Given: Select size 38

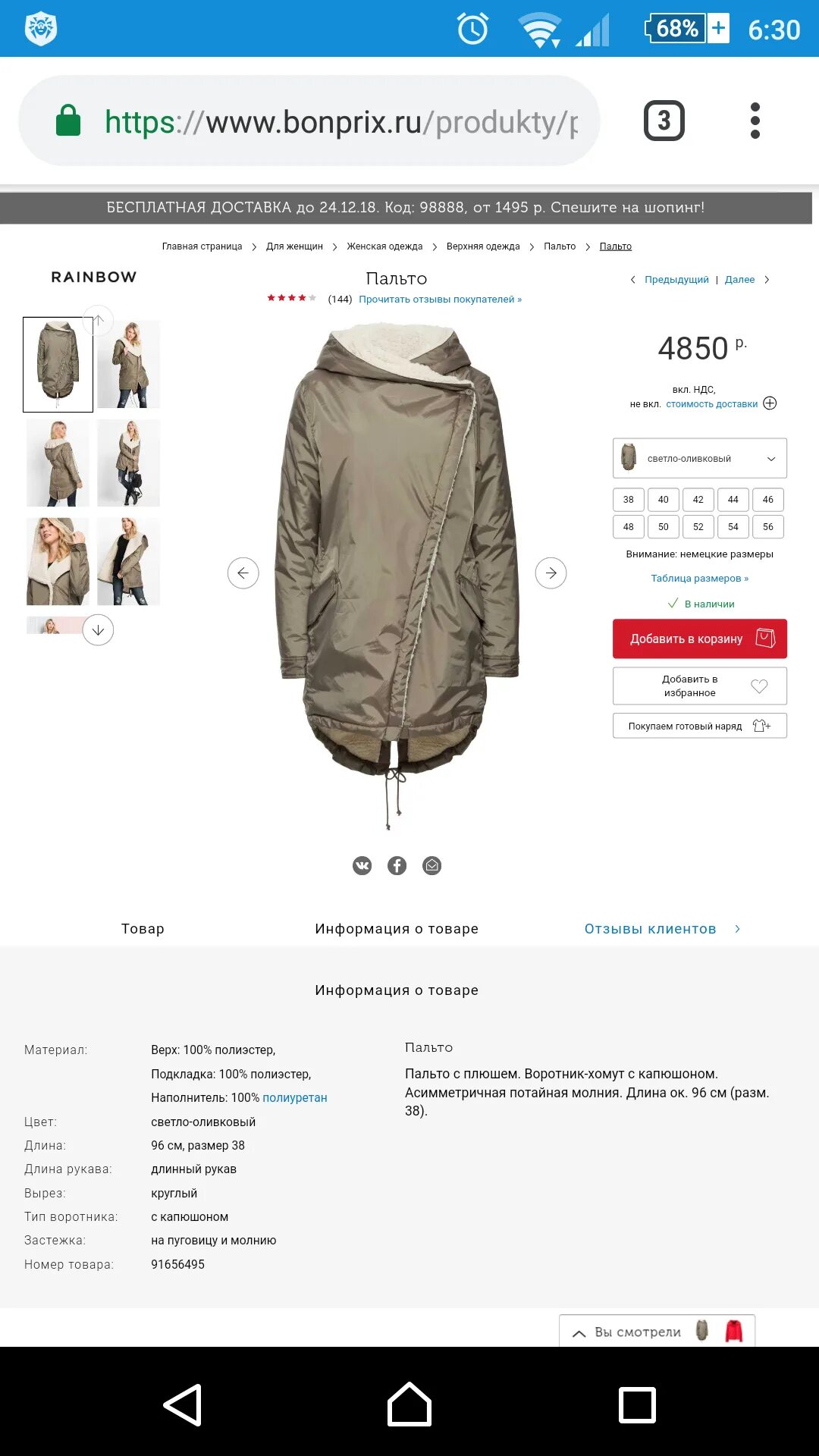Looking at the screenshot, I should (629, 500).
